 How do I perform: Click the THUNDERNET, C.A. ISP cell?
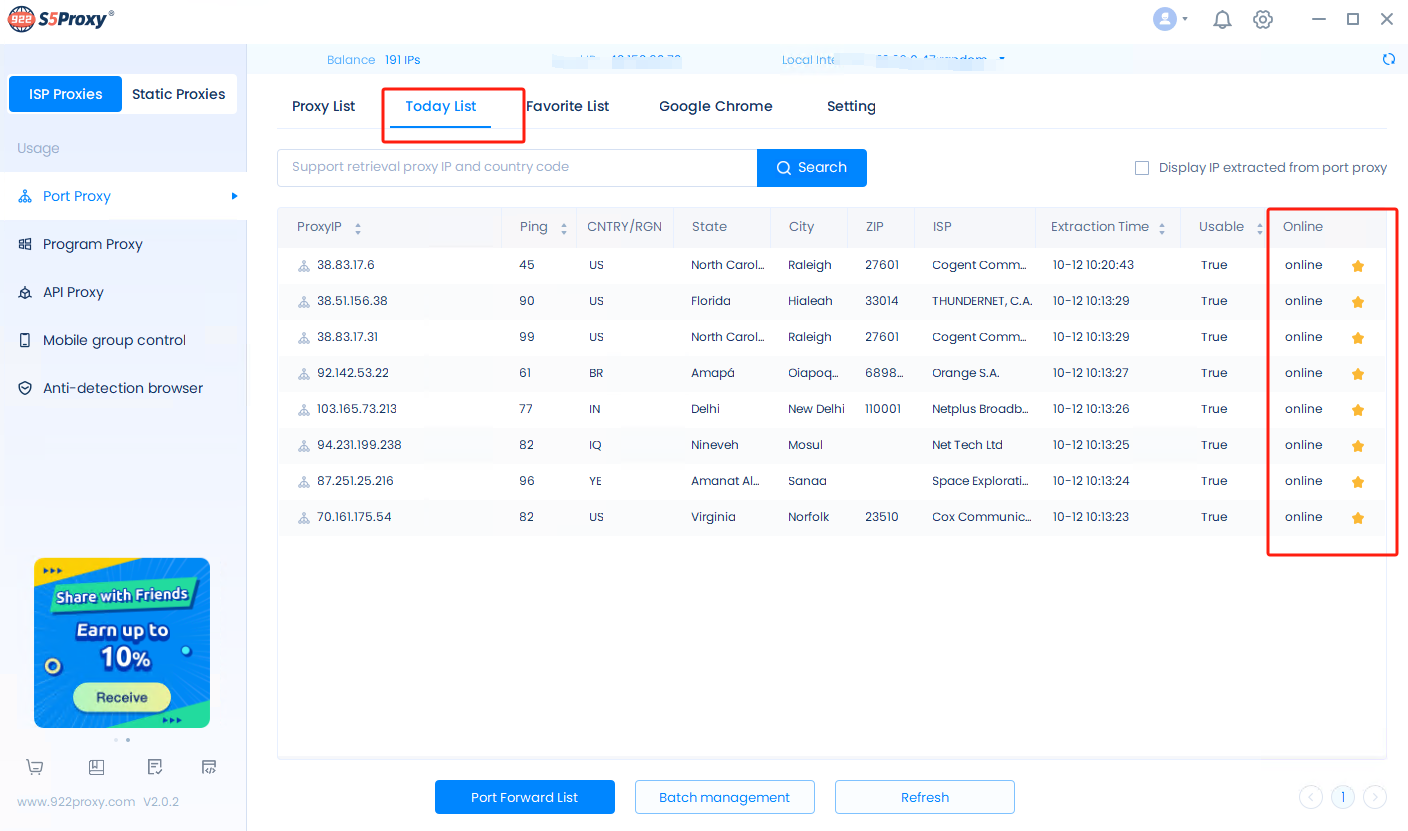[982, 301]
